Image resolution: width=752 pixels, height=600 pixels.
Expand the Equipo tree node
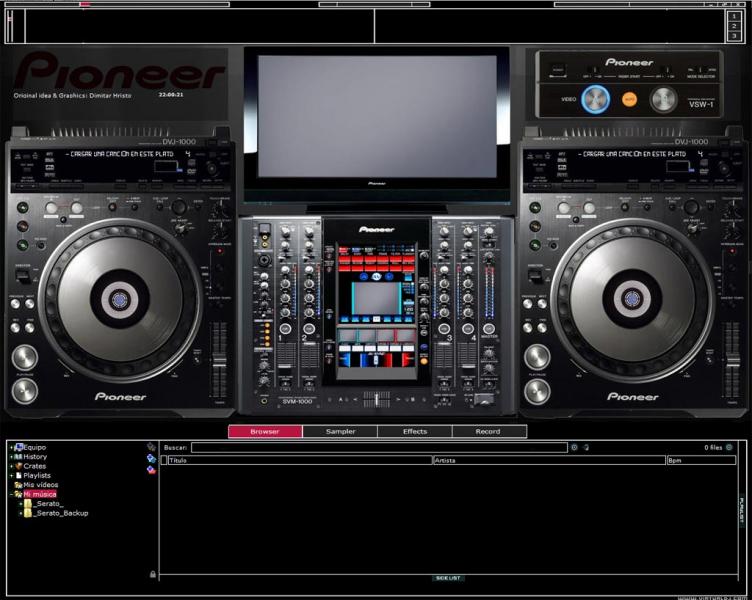tap(12, 447)
